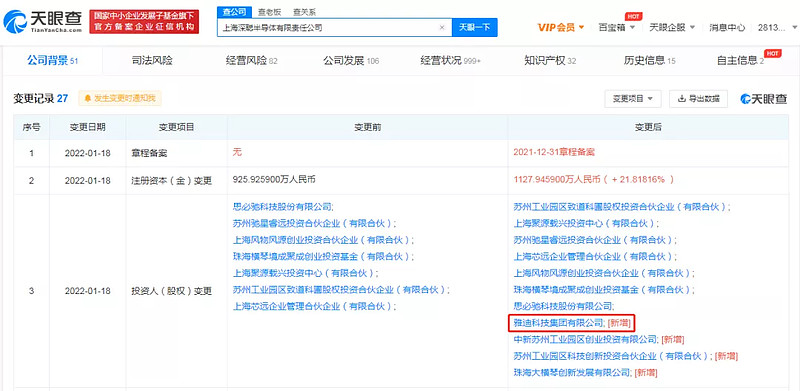
Task: Open 中新苏州工业园区创业投资有限公司 link
Action: [586, 339]
